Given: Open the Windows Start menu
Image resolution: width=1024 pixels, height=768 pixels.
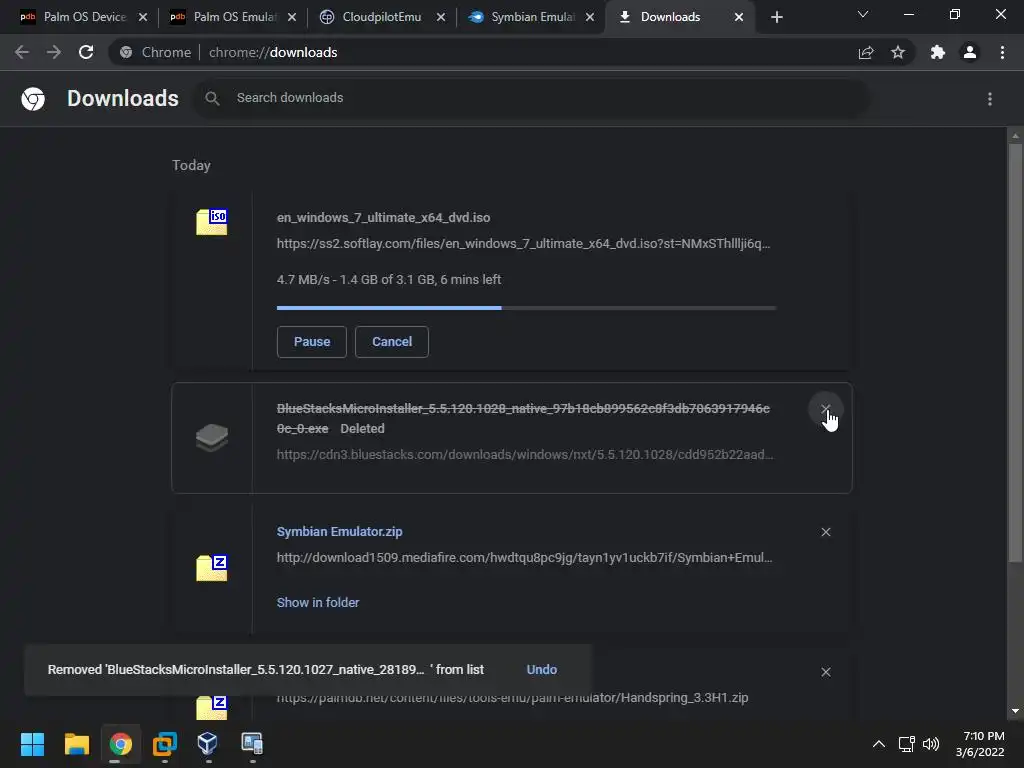Looking at the screenshot, I should point(32,744).
